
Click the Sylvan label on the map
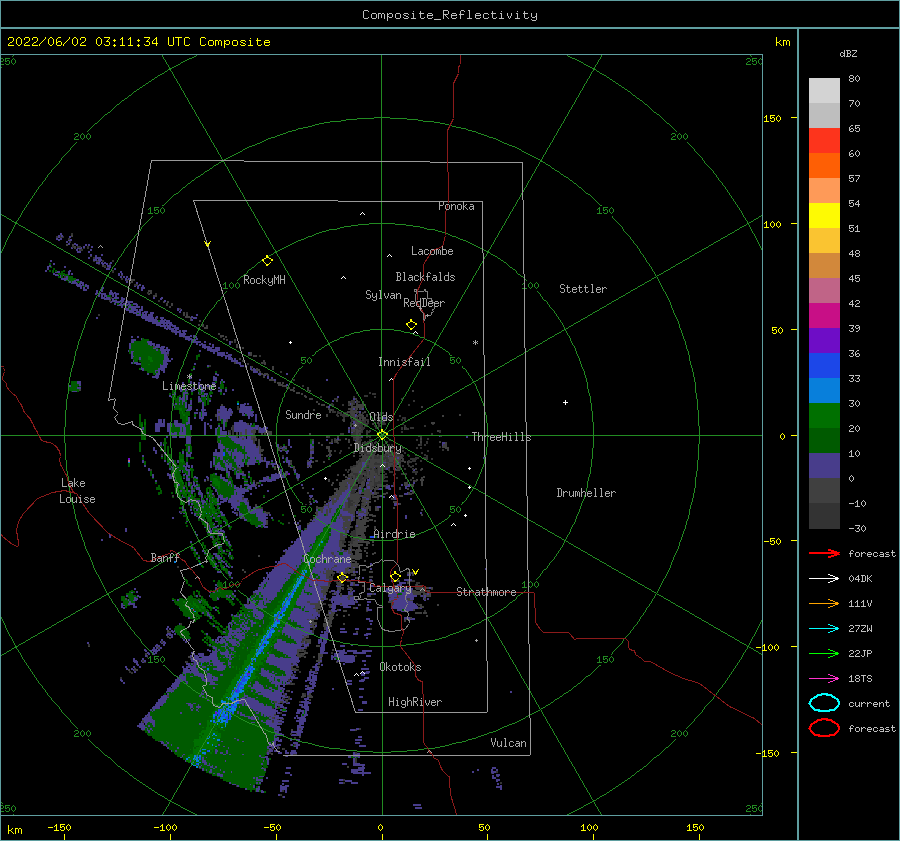pos(383,295)
